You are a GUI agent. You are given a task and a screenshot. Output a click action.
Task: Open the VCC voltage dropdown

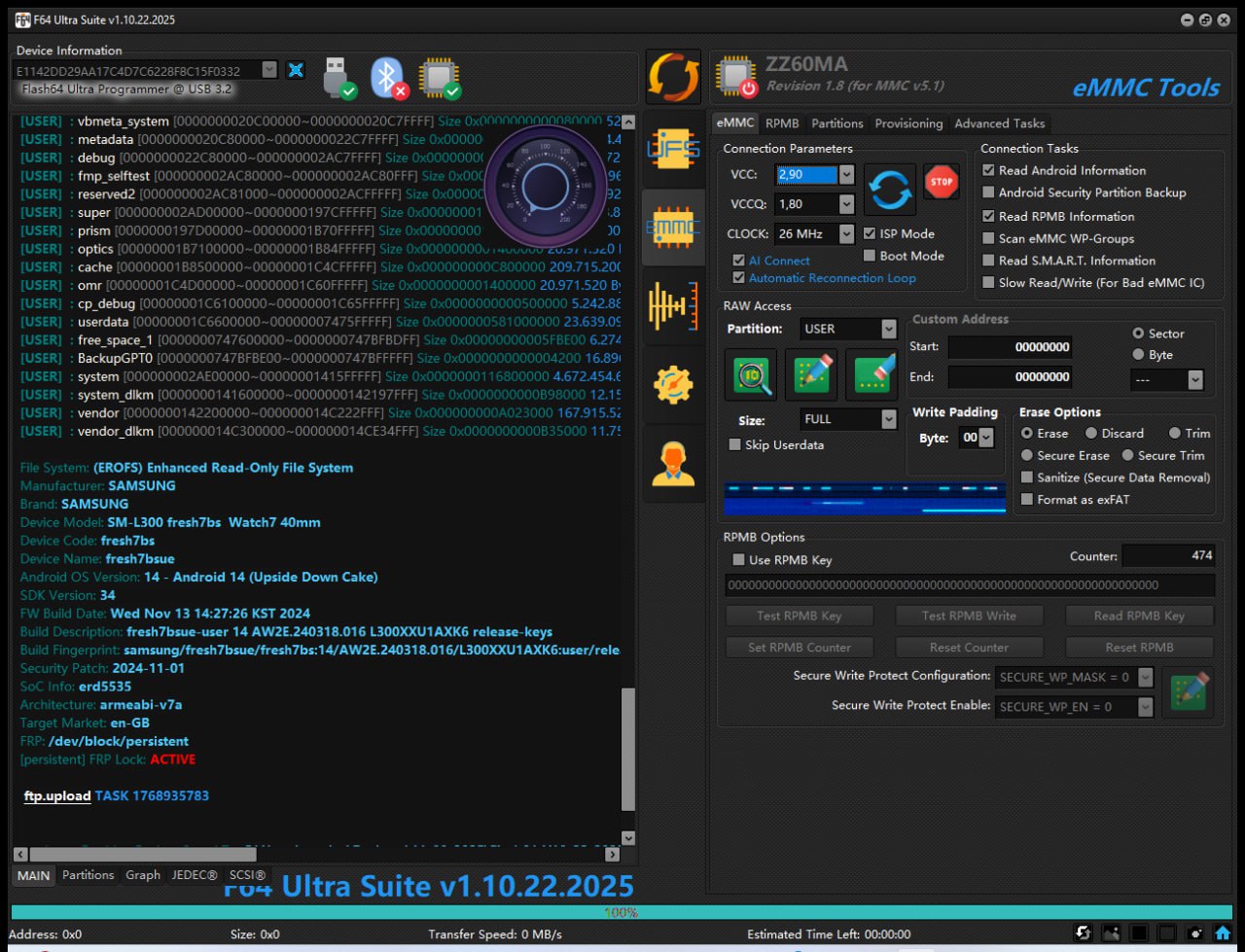(x=845, y=175)
